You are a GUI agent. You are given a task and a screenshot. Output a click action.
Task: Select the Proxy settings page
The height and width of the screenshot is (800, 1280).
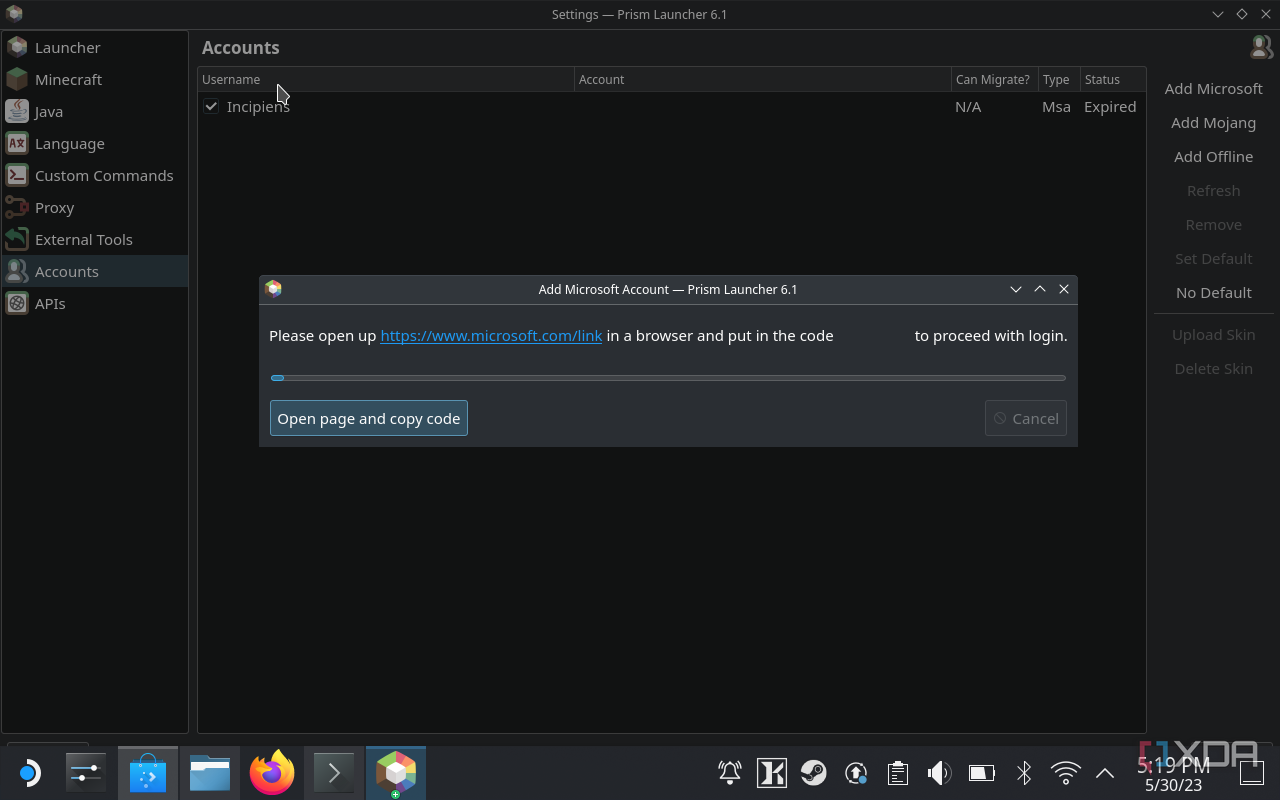point(95,207)
